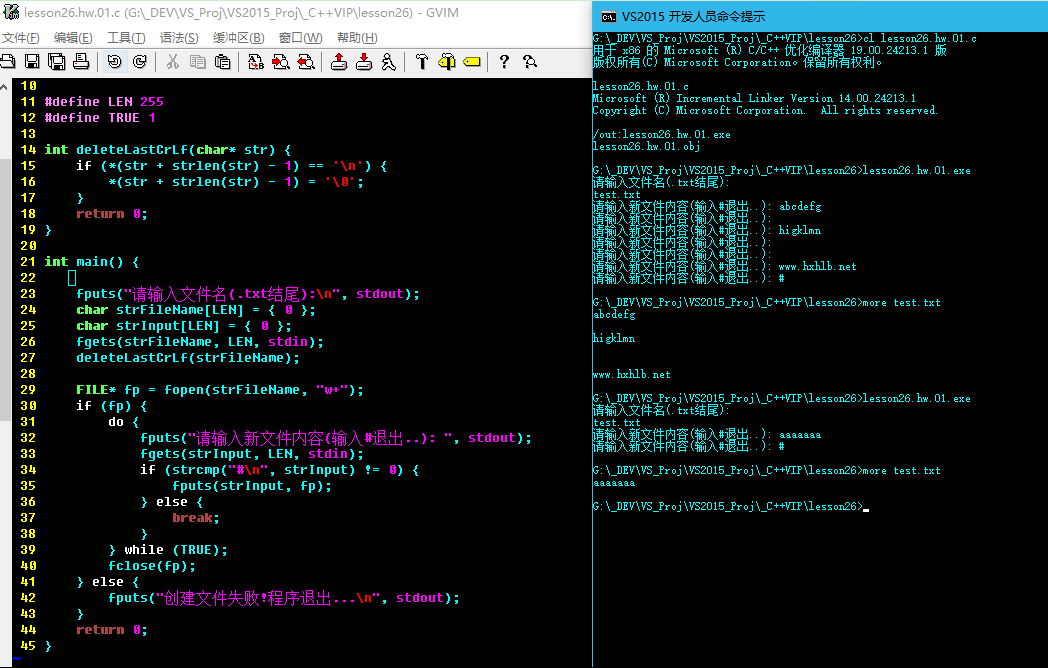Click the Redo toolbar icon
1048x668 pixels.
140,62
